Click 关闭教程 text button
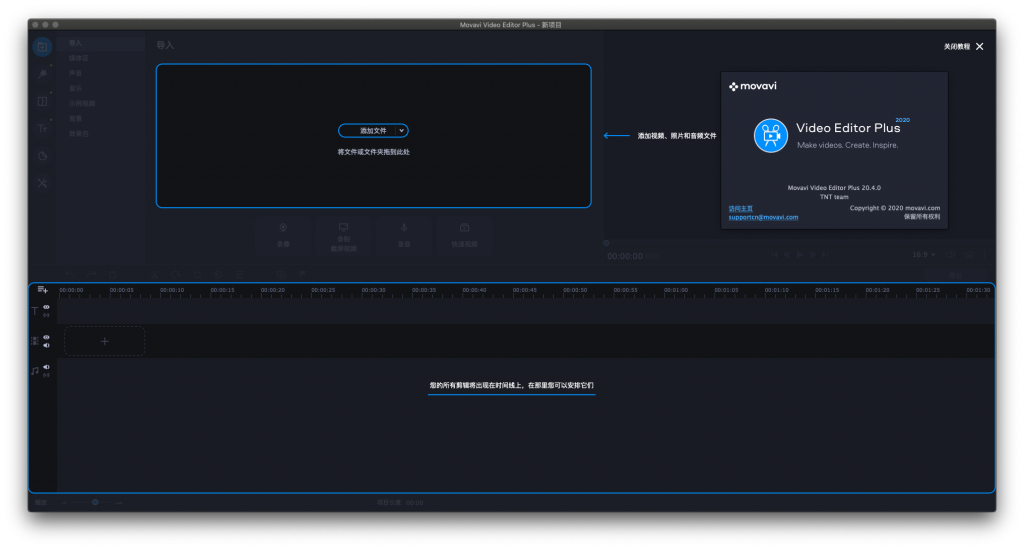Screen dimensions: 1024x549 tap(957, 46)
